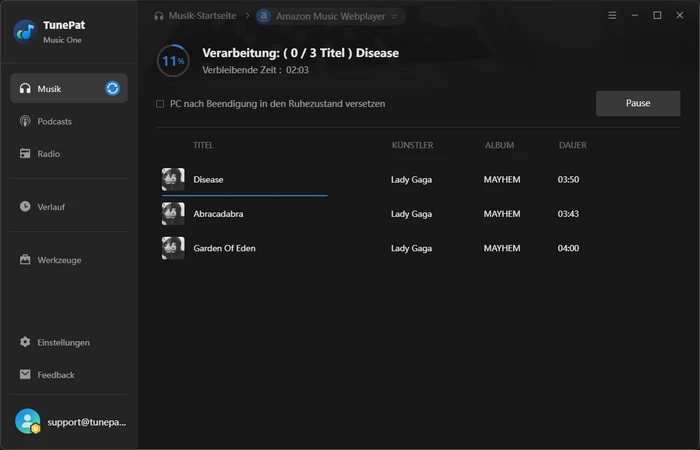The height and width of the screenshot is (450, 700).
Task: Click MAYHEM in the Disease row
Action: click(x=502, y=179)
